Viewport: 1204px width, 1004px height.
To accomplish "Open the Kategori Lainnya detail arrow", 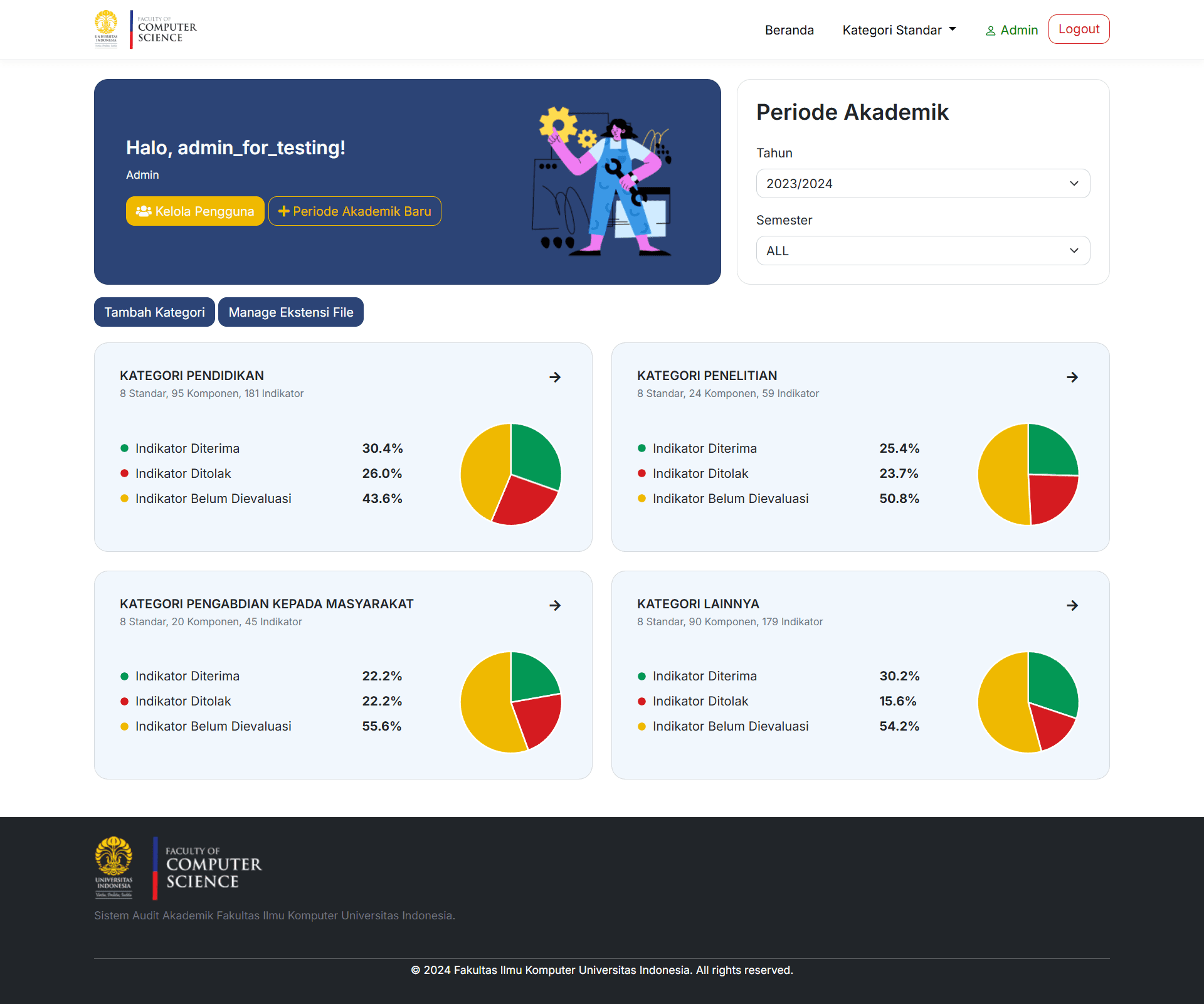I will click(x=1072, y=605).
